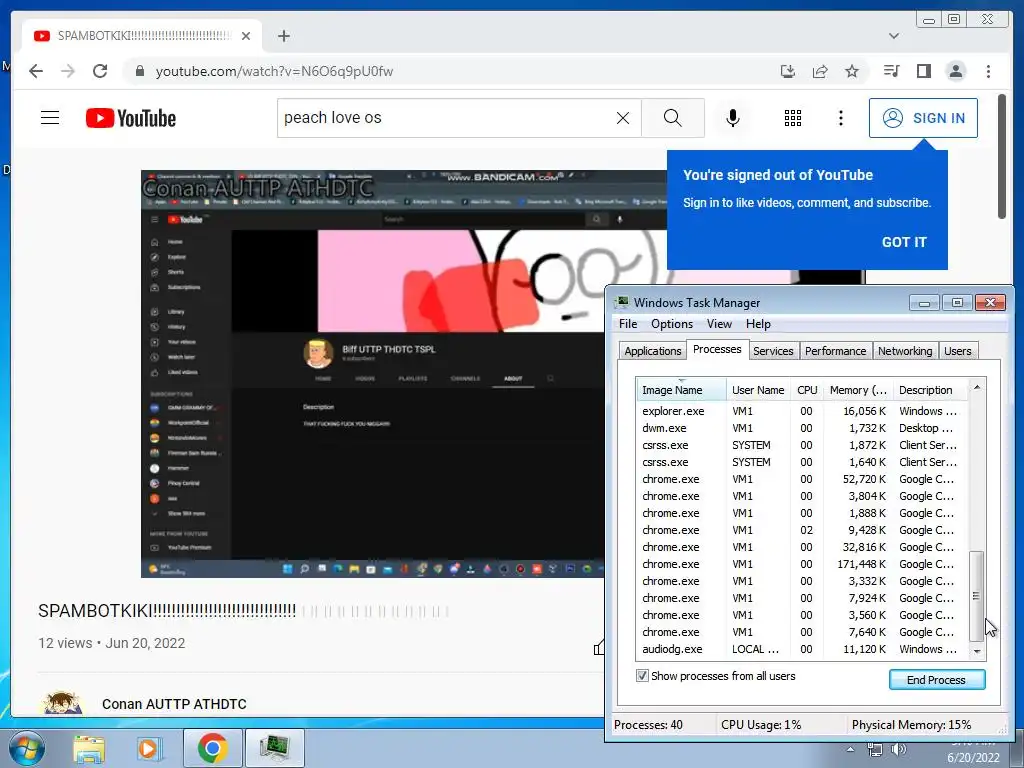Click the video player thumbnail
Image resolution: width=1024 pixels, height=768 pixels.
pos(372,374)
